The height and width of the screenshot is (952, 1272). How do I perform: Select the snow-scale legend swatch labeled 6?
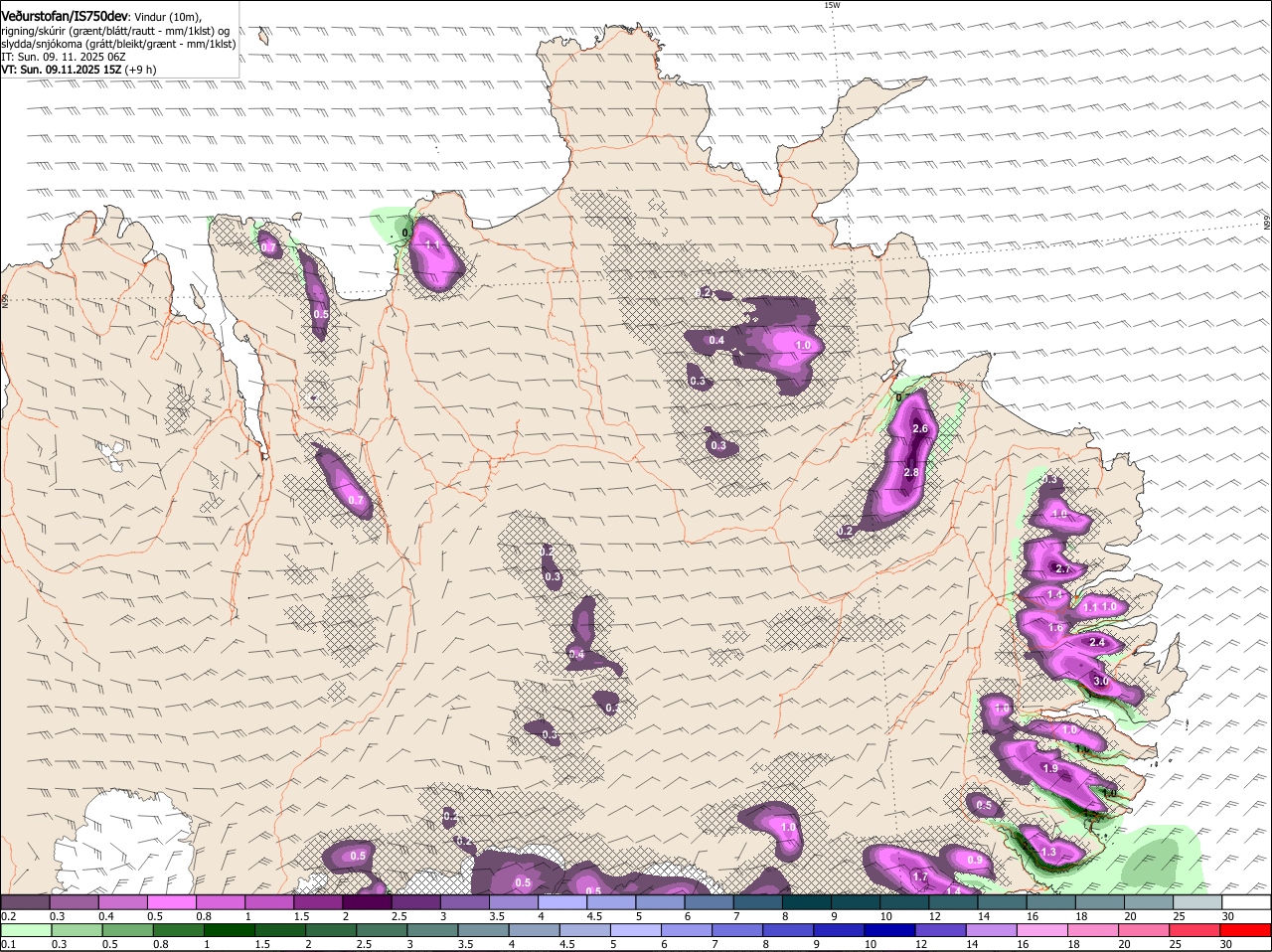(709, 902)
